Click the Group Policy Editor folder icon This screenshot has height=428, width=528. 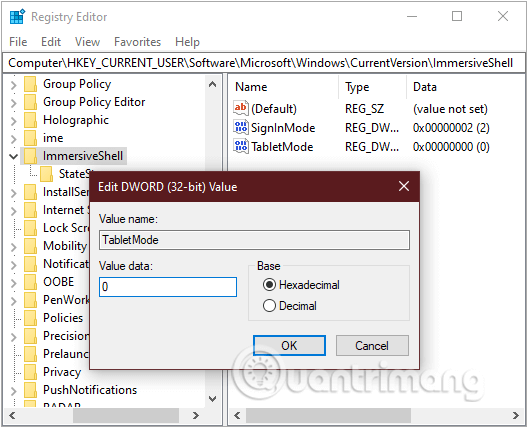30,102
